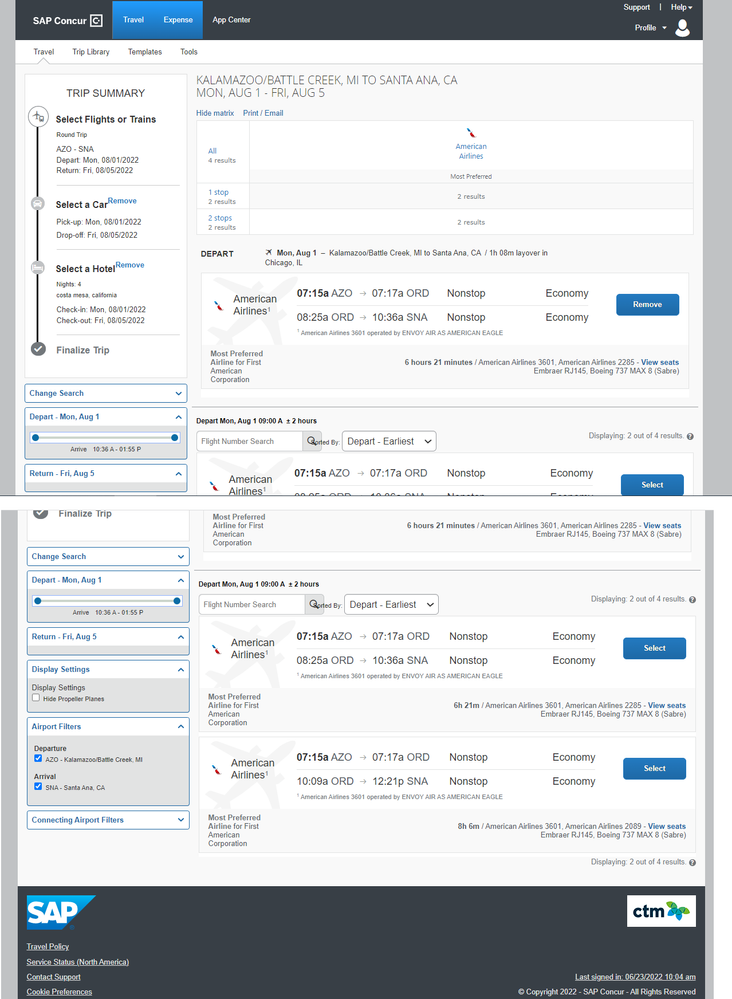Open Service Status (North America) link
This screenshot has width=732, height=999.
[78, 962]
